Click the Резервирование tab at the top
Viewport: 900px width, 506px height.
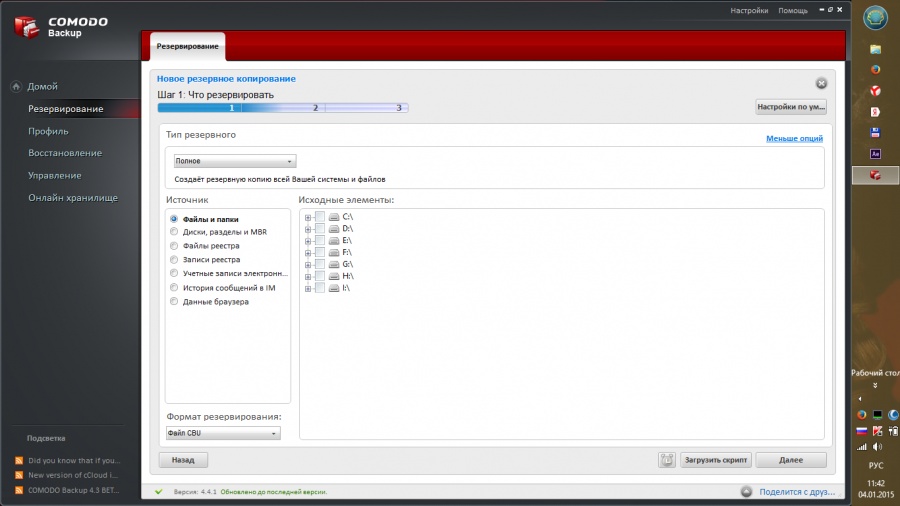click(188, 46)
